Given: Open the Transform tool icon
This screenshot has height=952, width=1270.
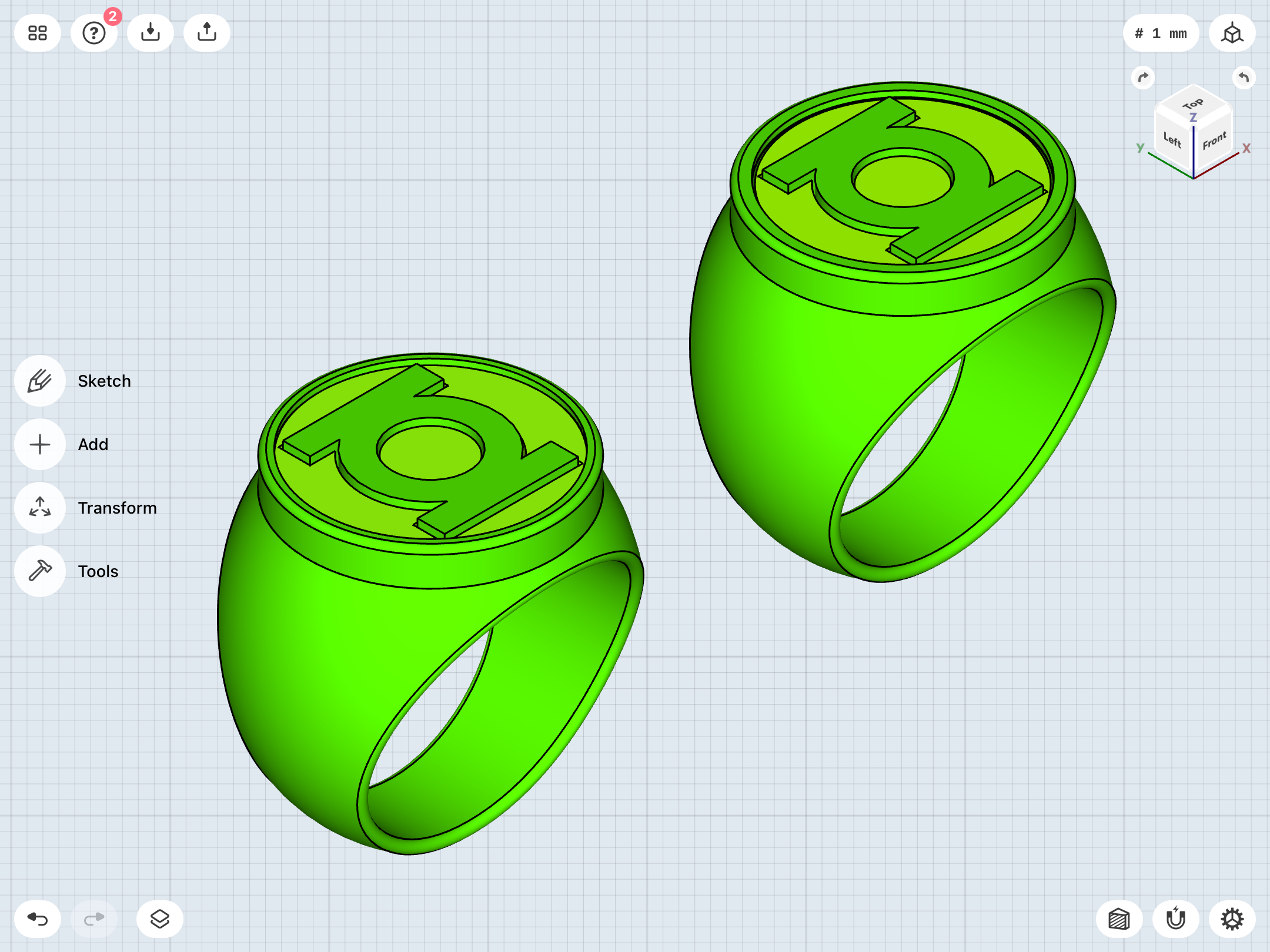Looking at the screenshot, I should tap(40, 508).
